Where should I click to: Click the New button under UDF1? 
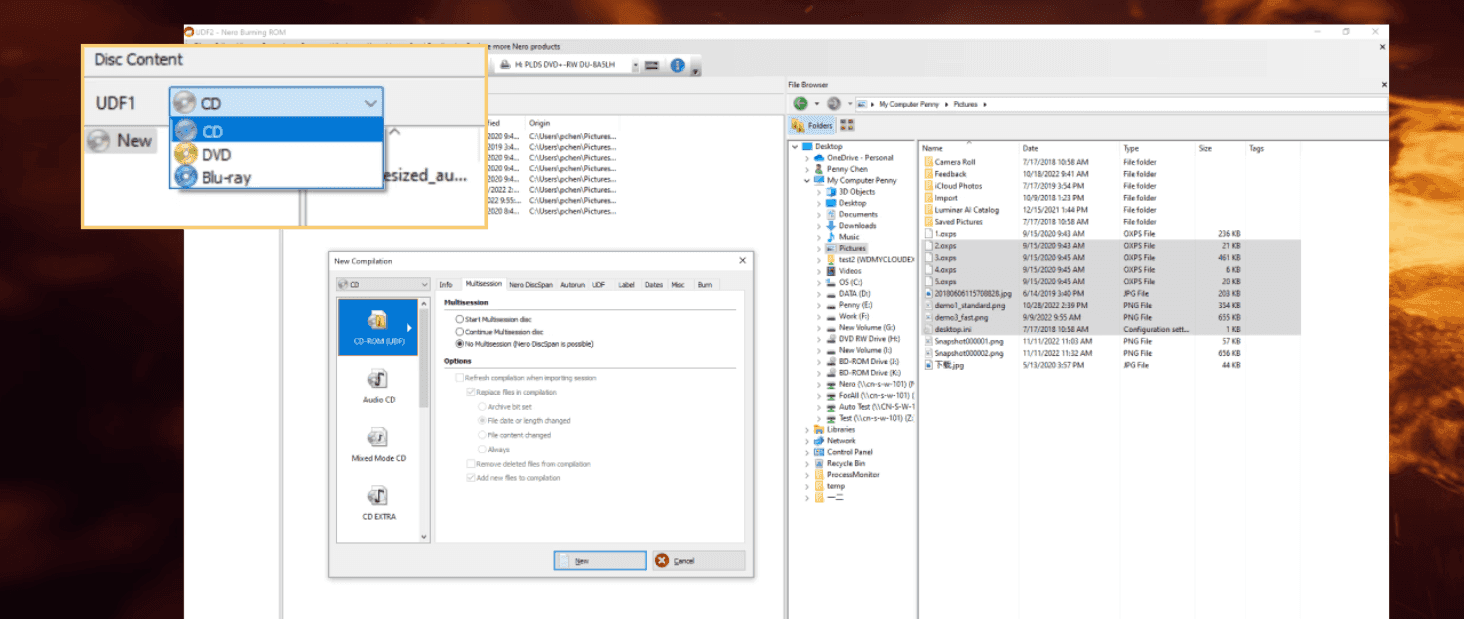tap(120, 141)
